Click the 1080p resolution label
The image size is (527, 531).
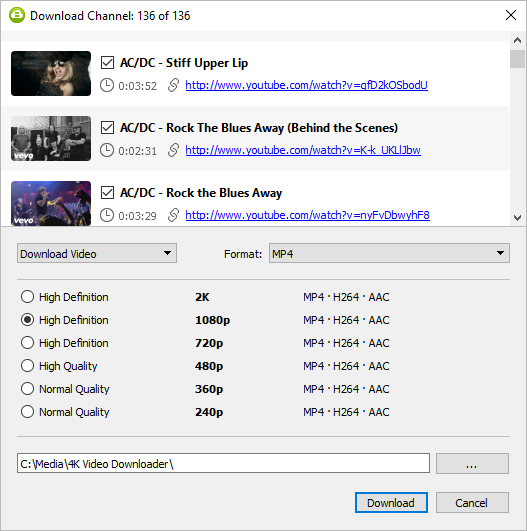coord(212,320)
